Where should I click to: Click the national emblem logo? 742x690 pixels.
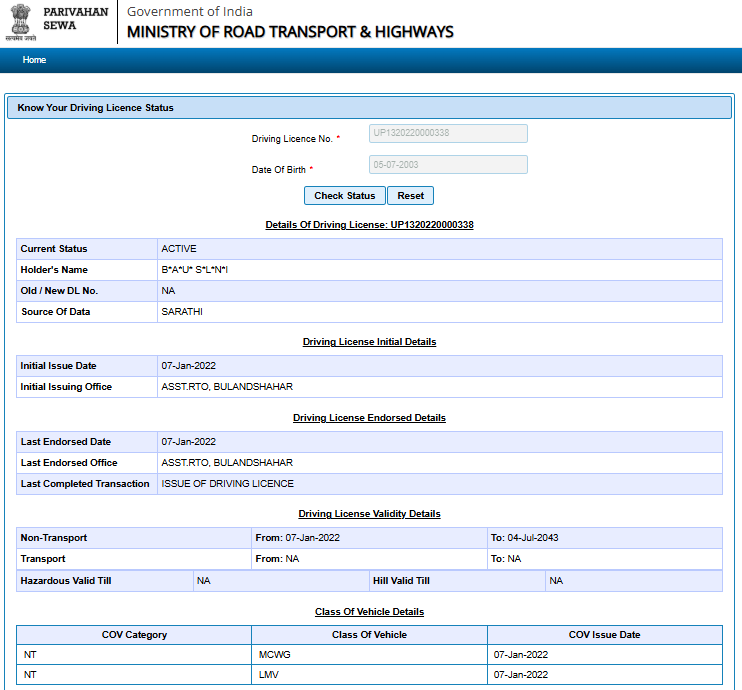pyautogui.click(x=19, y=22)
